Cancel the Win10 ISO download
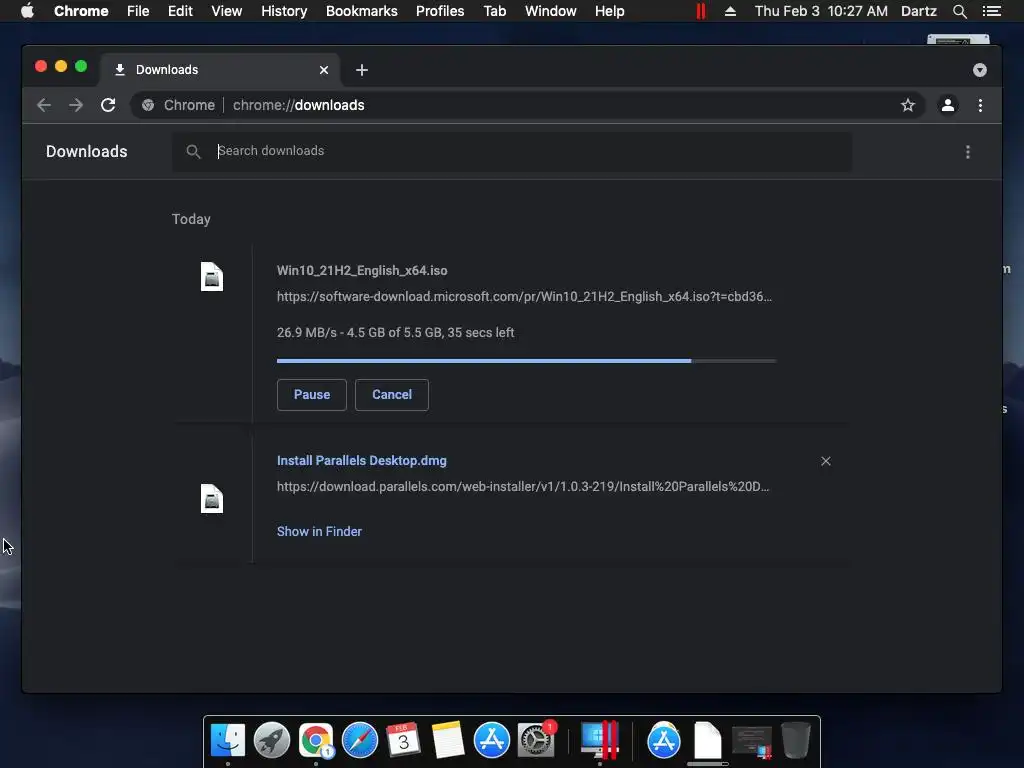 (x=392, y=395)
